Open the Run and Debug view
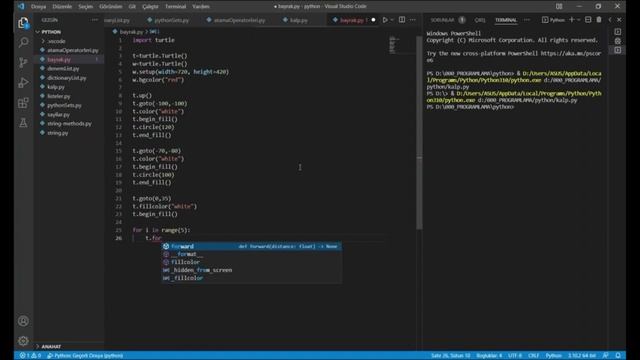Image resolution: width=640 pixels, height=360 pixels. coord(23,82)
